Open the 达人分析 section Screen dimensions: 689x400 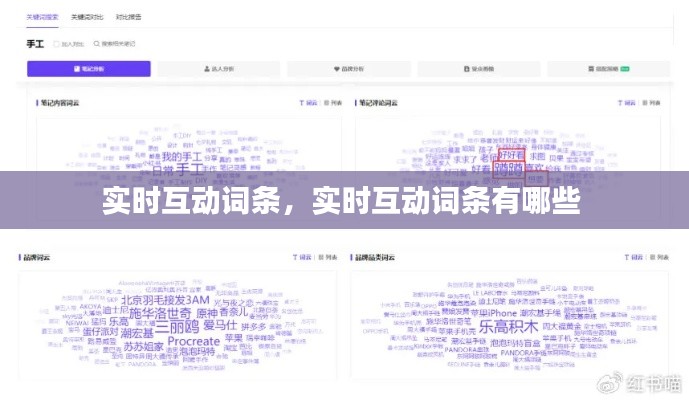pyautogui.click(x=217, y=70)
